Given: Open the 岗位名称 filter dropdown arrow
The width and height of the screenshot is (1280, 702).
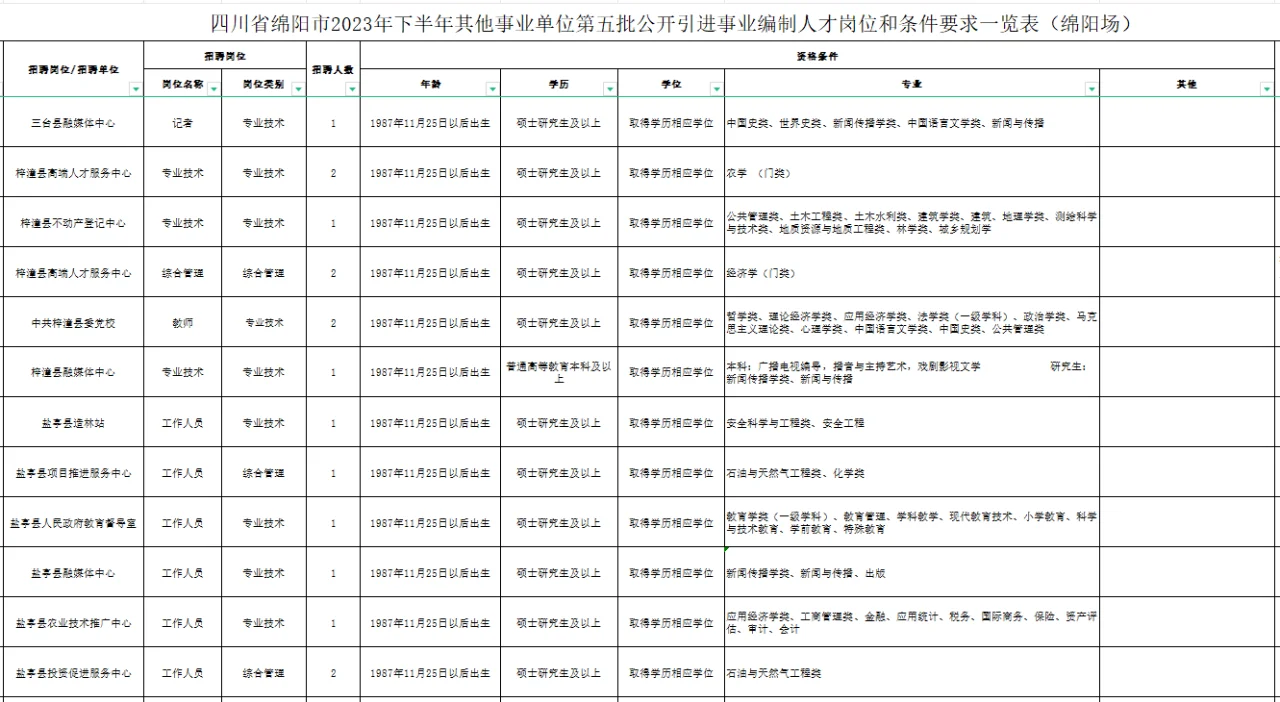Looking at the screenshot, I should tap(215, 88).
